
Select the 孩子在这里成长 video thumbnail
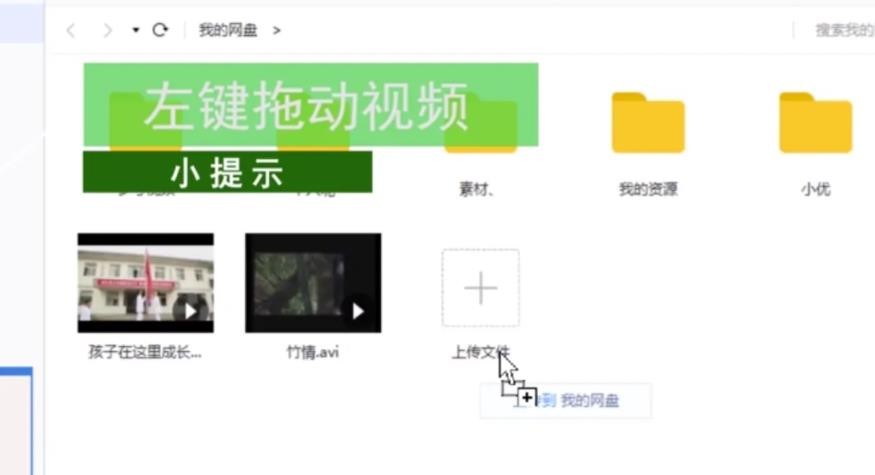[146, 283]
